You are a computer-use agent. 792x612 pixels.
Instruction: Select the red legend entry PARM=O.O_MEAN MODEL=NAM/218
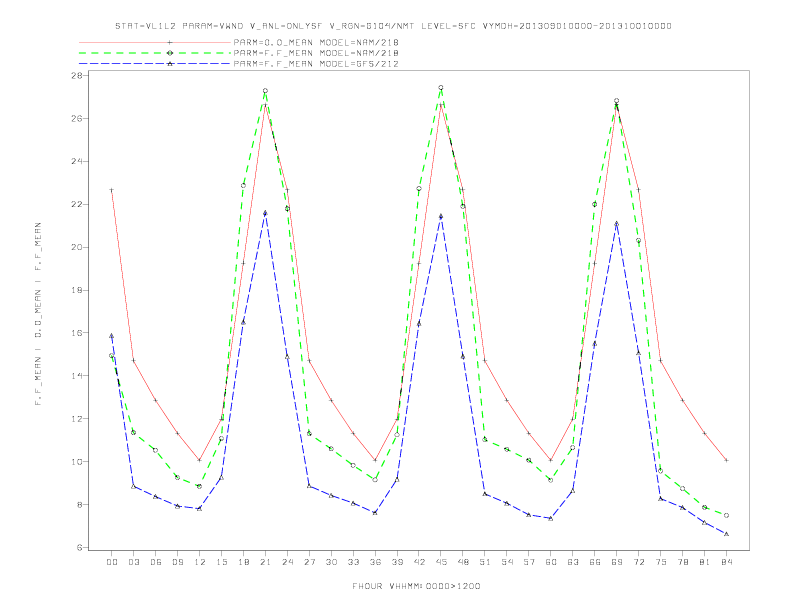316,42
